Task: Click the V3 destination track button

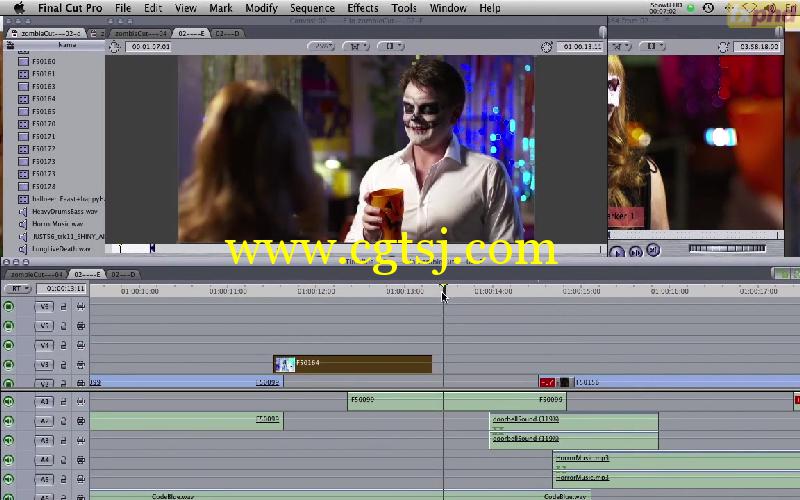Action: pyautogui.click(x=44, y=365)
